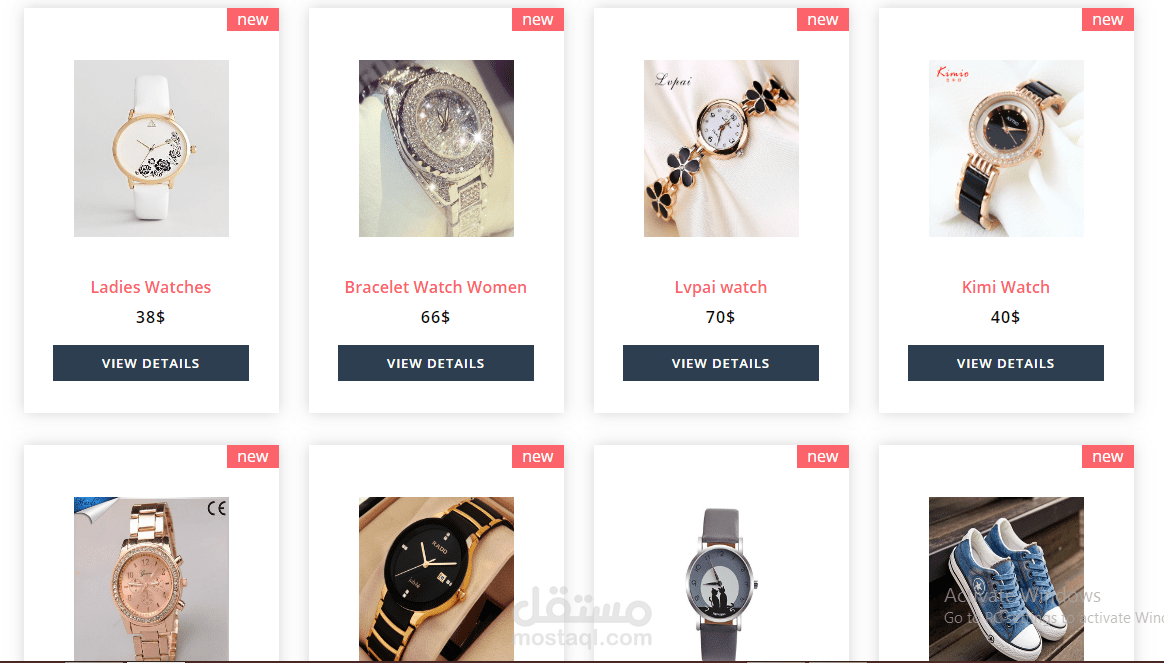Image resolution: width=1164 pixels, height=663 pixels.
Task: View details for Ladies Watches
Action: [x=151, y=363]
